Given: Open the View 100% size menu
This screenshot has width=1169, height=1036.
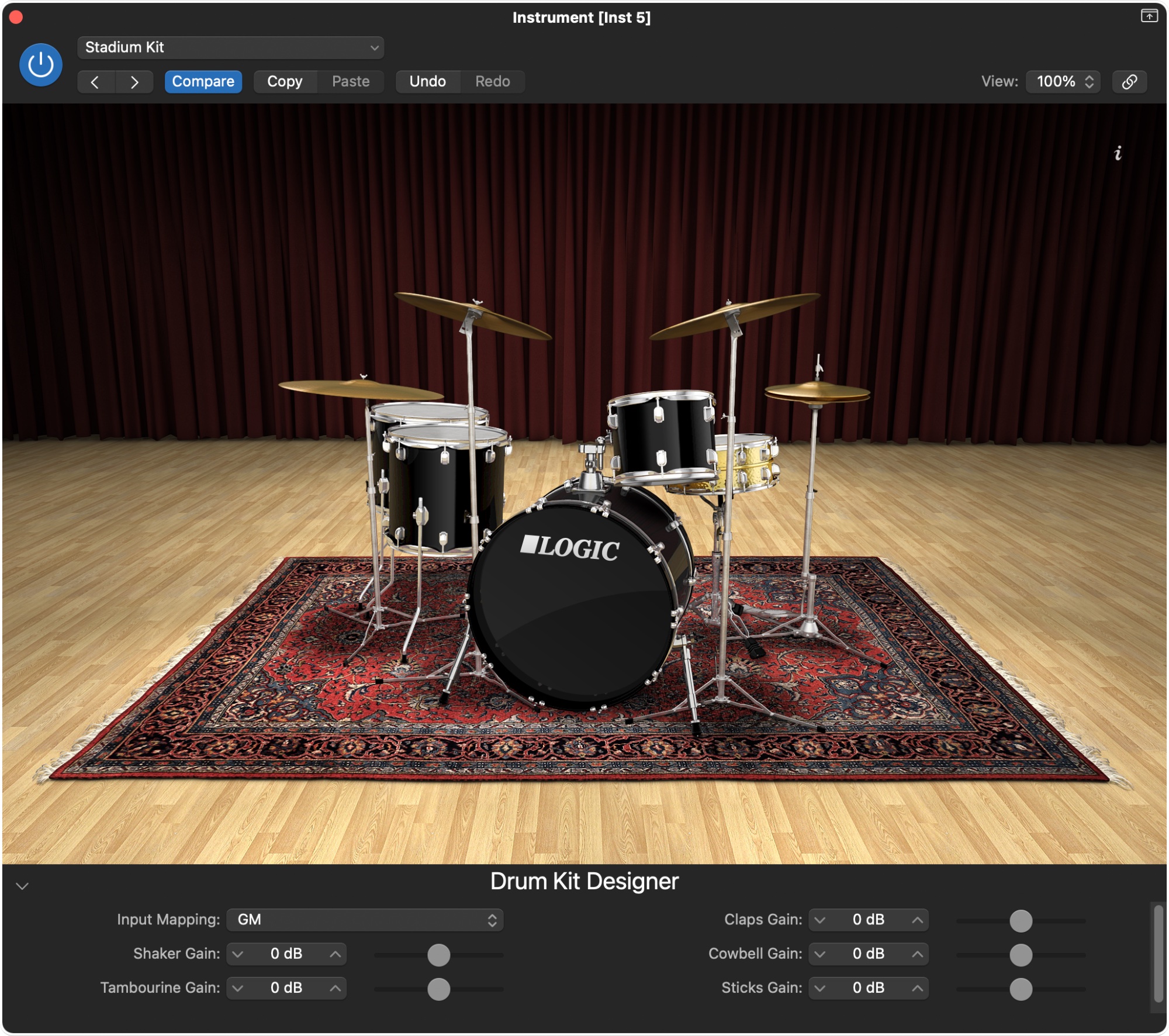Looking at the screenshot, I should 1063,81.
